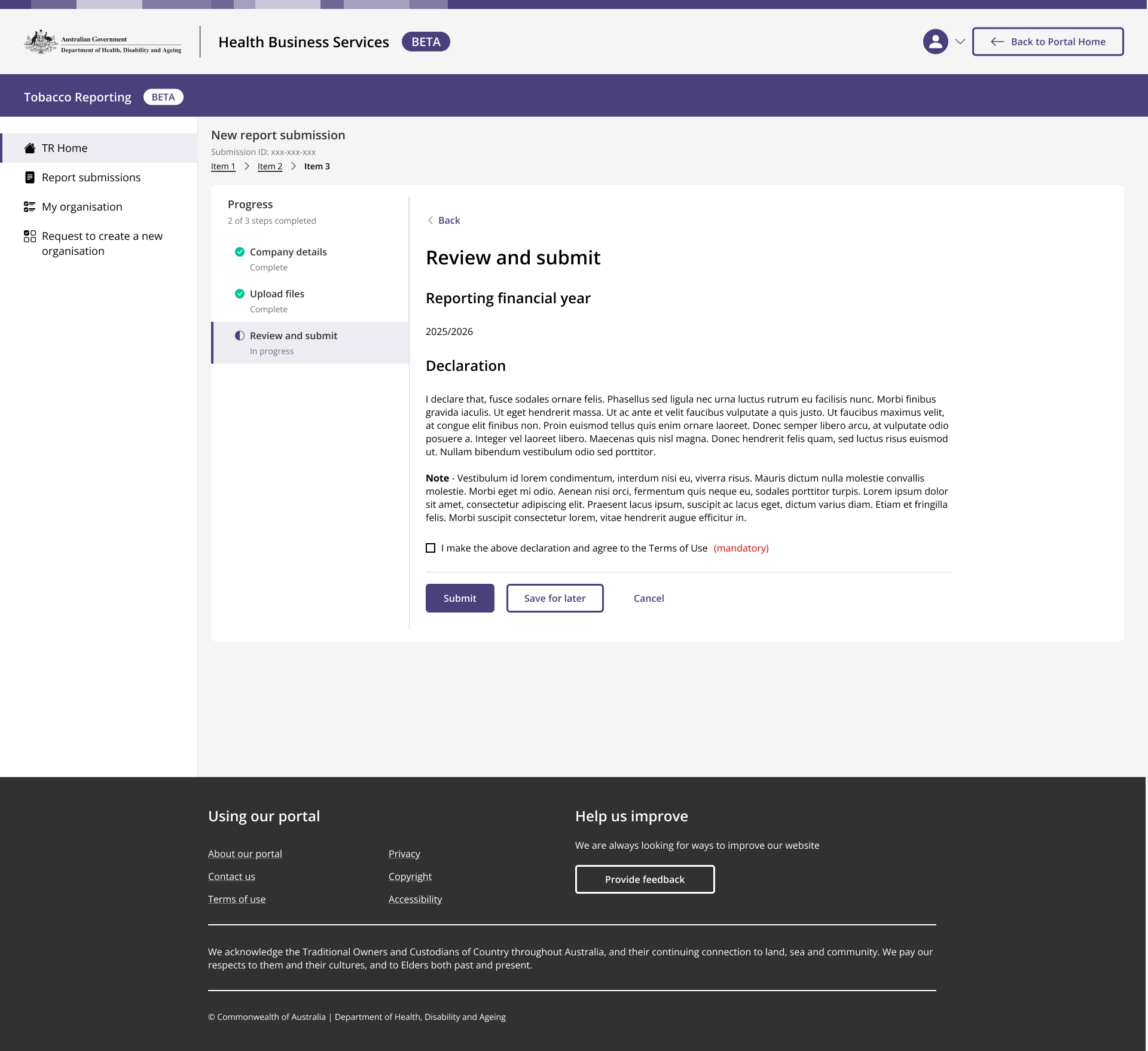Click the Submission ID text
The image size is (1148, 1051).
coord(263,152)
